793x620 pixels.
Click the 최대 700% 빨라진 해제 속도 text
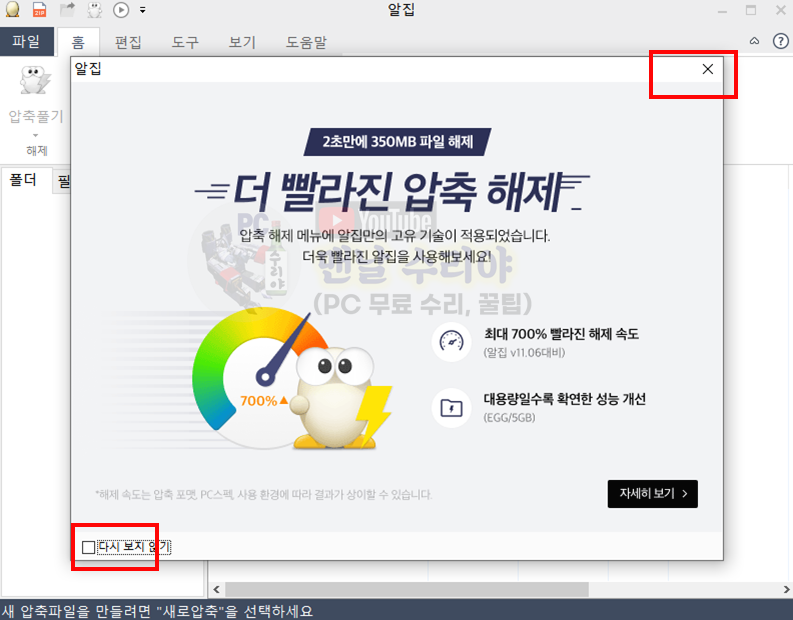561,334
